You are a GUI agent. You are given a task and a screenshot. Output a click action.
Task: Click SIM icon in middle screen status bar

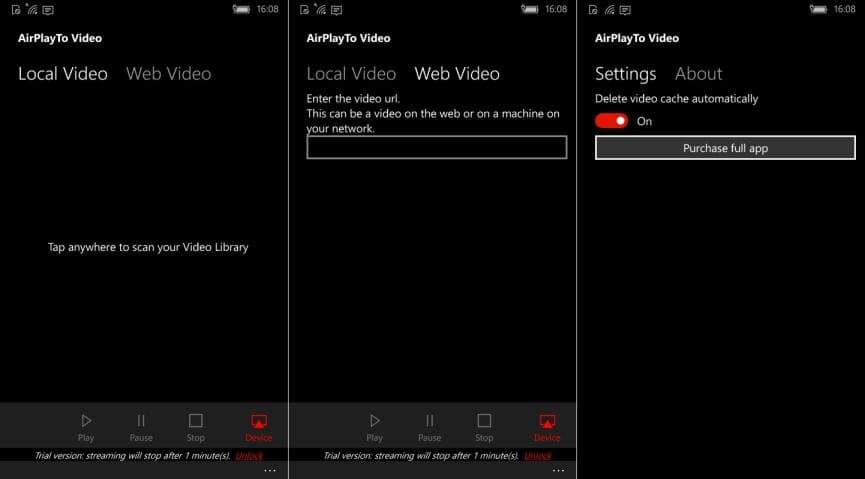(305, 10)
